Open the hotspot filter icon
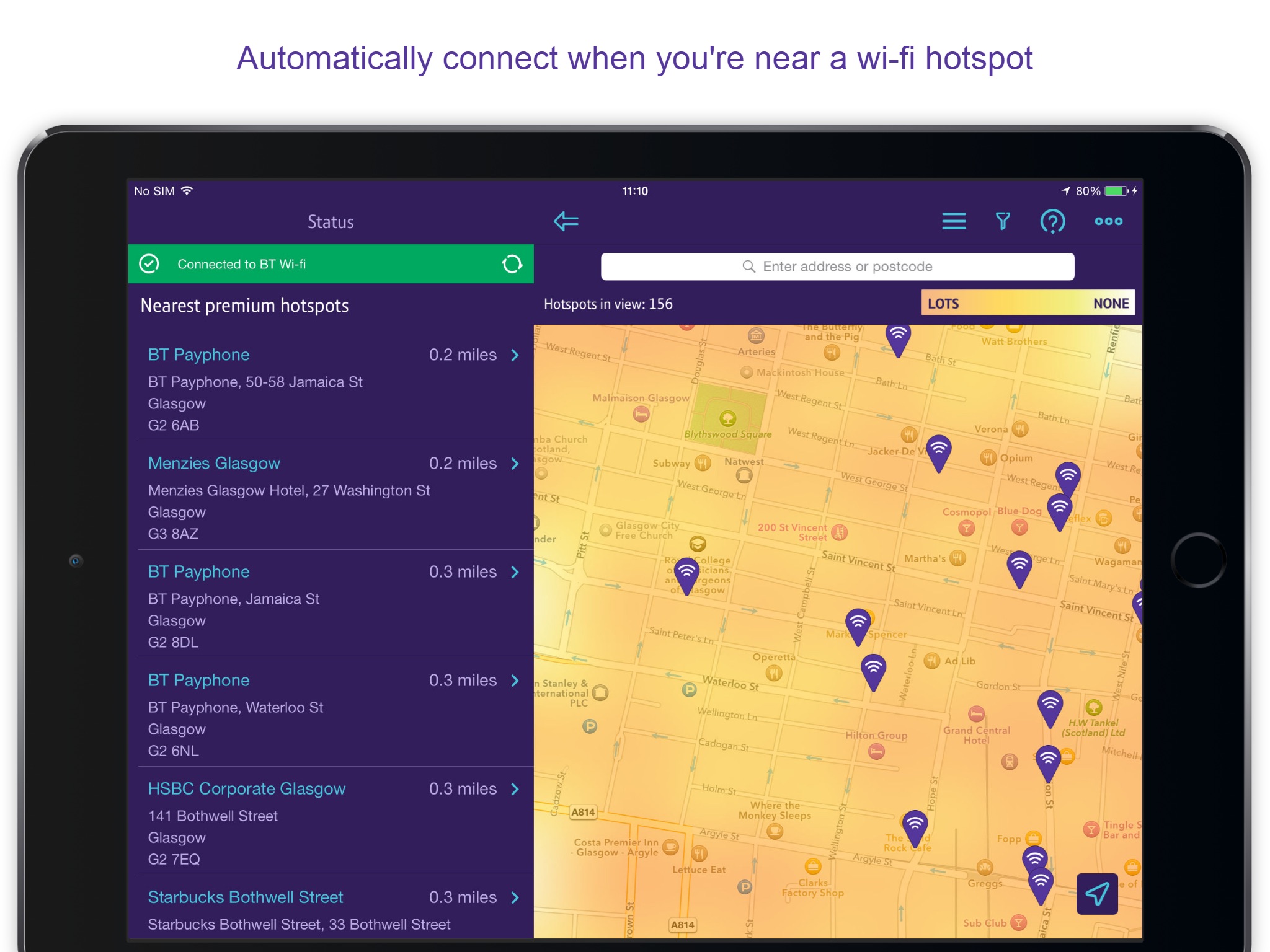This screenshot has height=952, width=1270. (x=1003, y=221)
